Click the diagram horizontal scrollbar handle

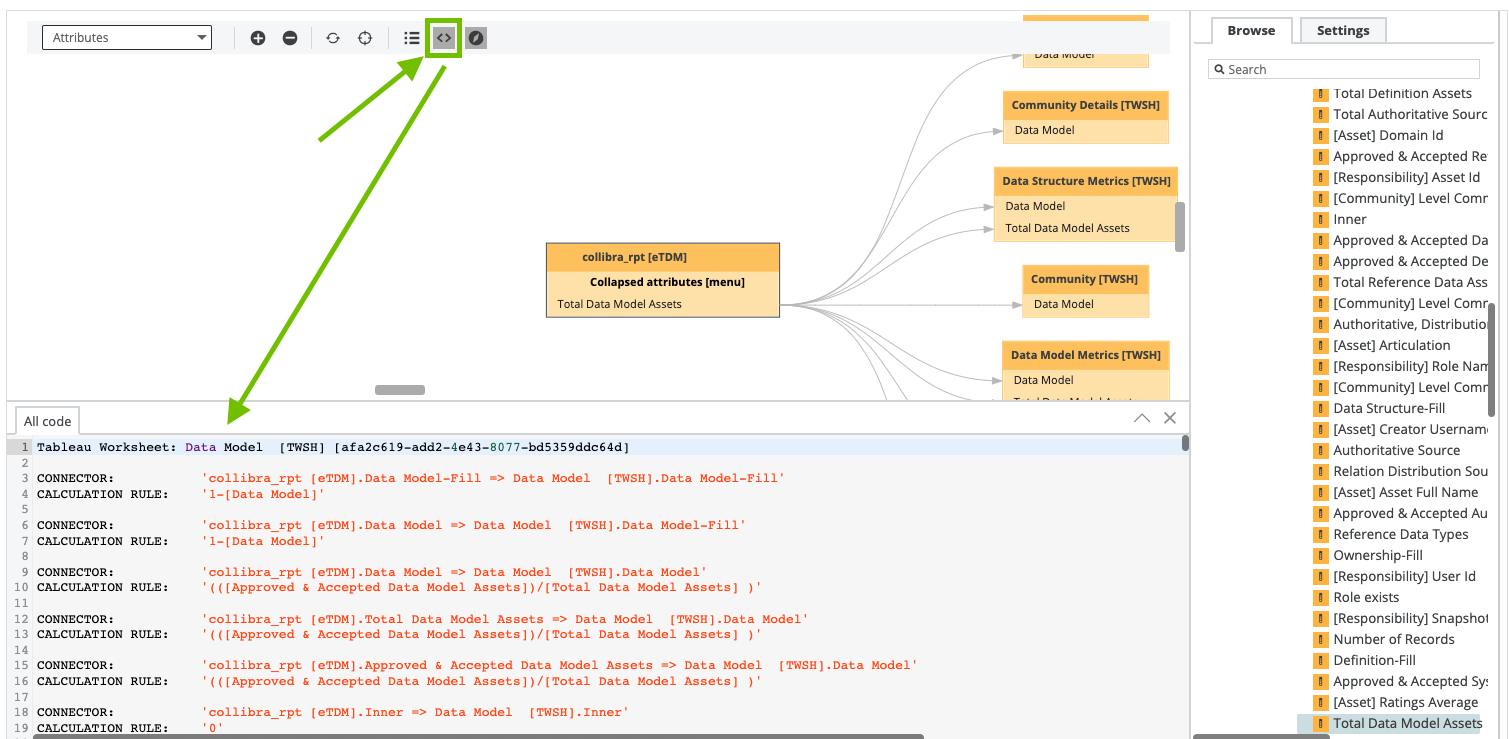coord(400,390)
